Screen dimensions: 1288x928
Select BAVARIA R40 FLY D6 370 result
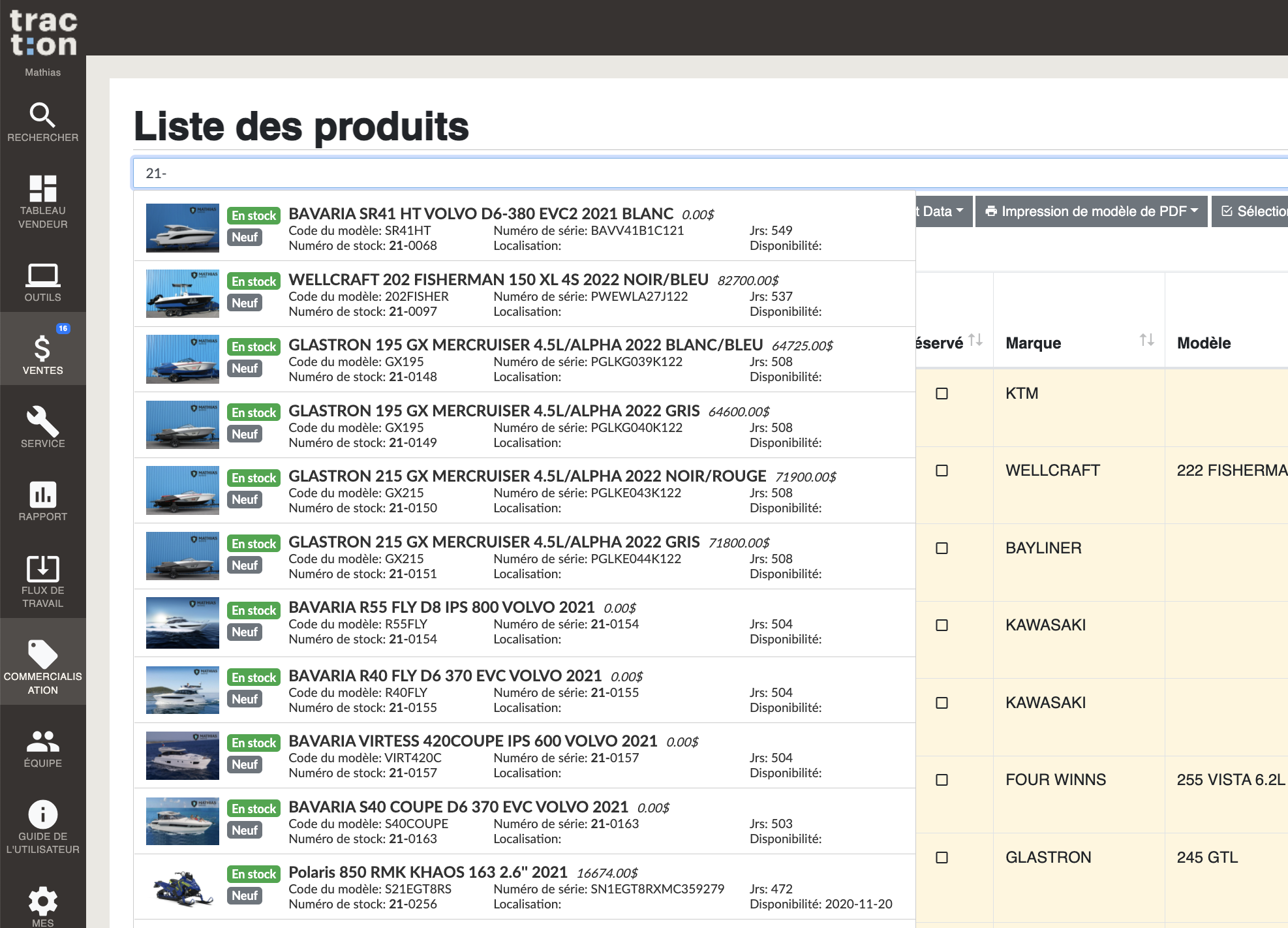point(525,690)
